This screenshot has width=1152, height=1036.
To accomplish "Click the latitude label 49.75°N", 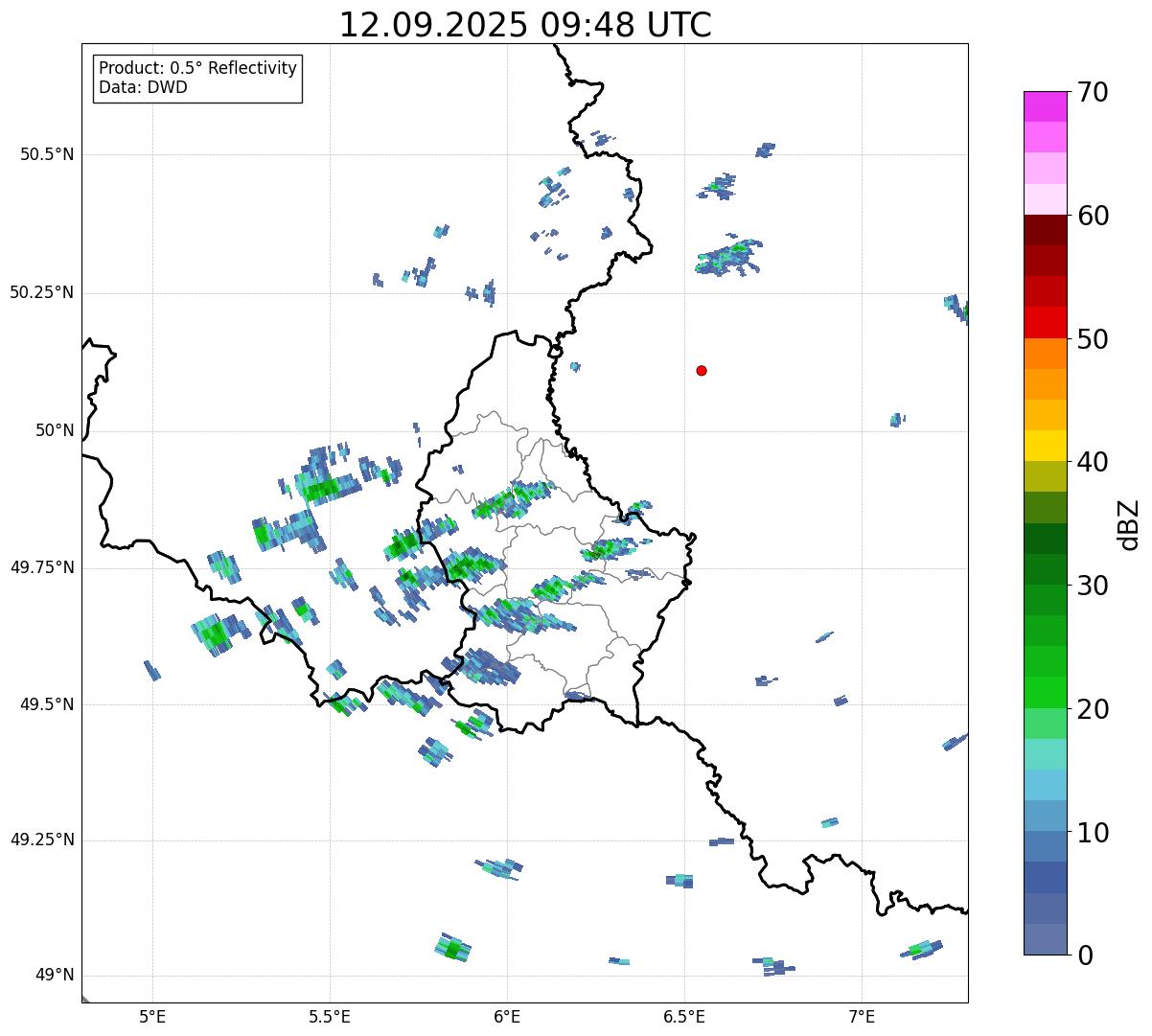I will [x=42, y=567].
